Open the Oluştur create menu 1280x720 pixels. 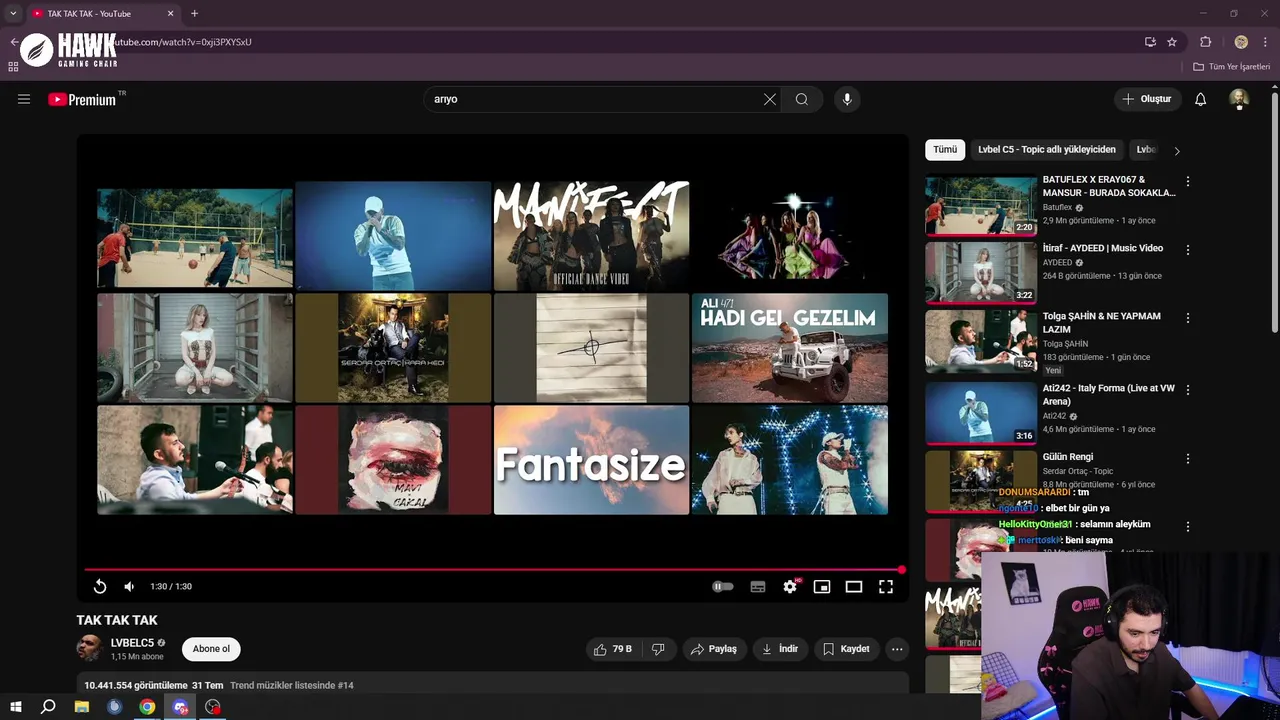coord(1147,99)
